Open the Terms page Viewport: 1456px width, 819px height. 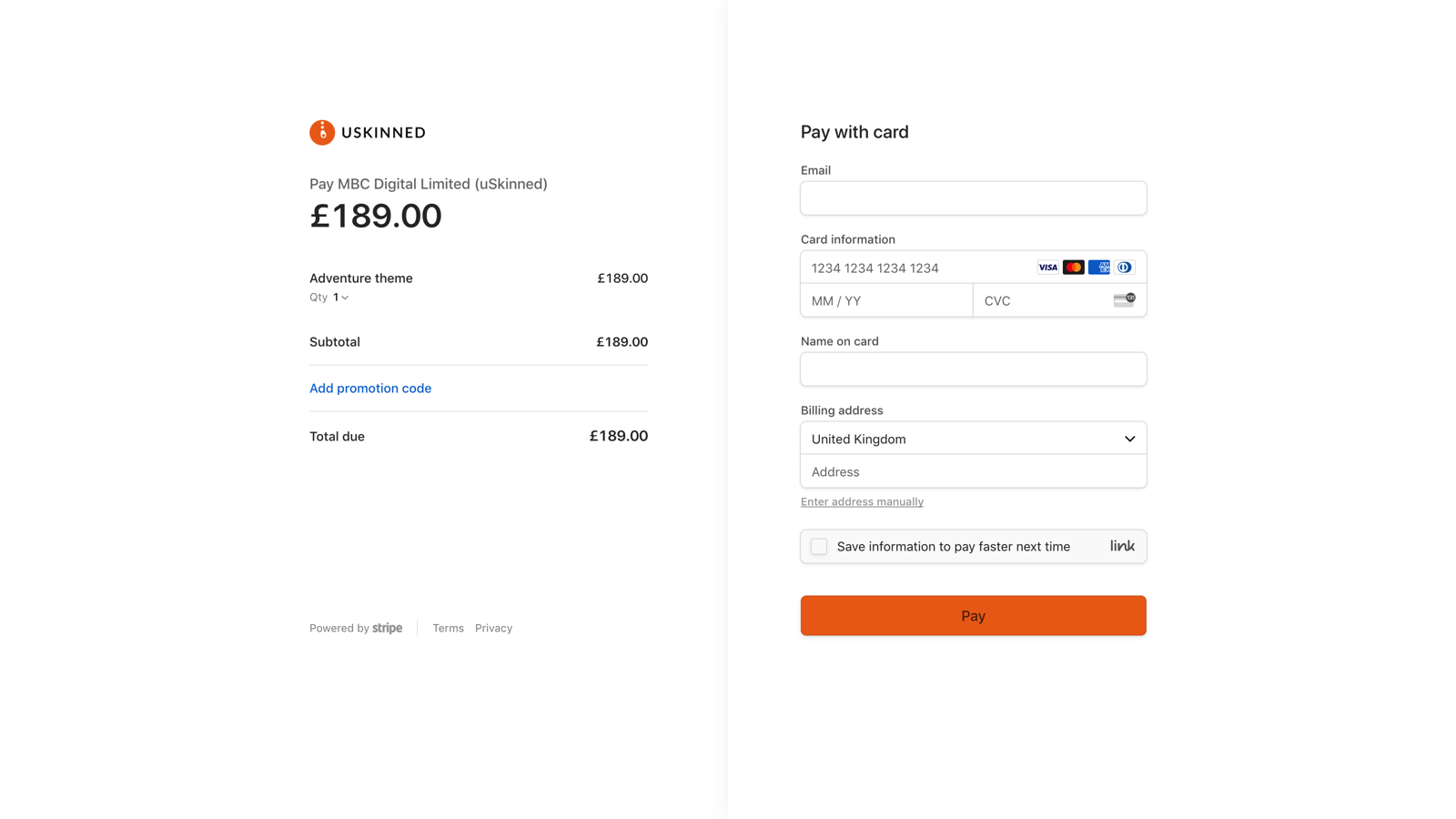click(x=448, y=627)
